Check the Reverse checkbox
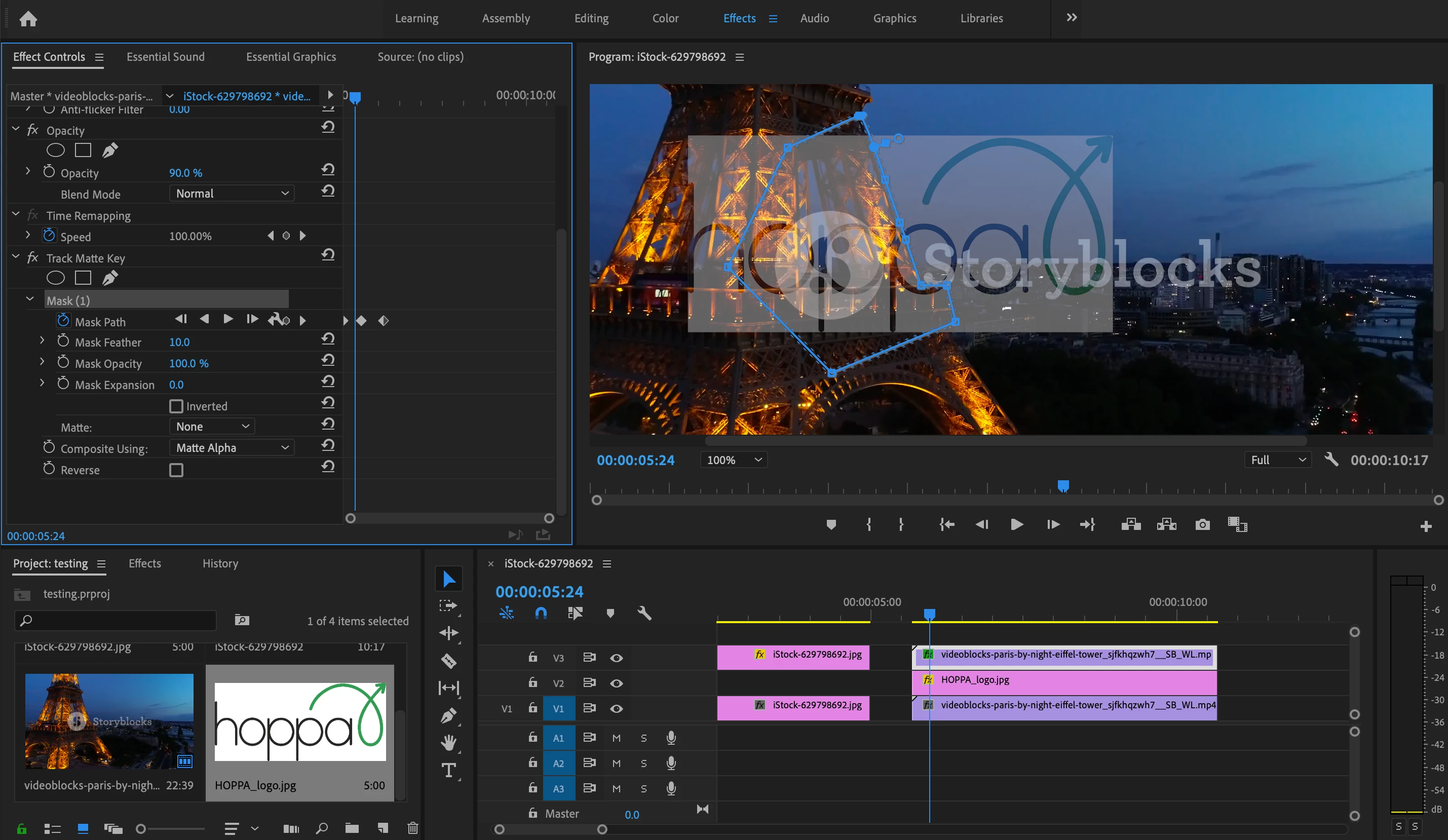This screenshot has height=840, width=1448. click(x=176, y=470)
